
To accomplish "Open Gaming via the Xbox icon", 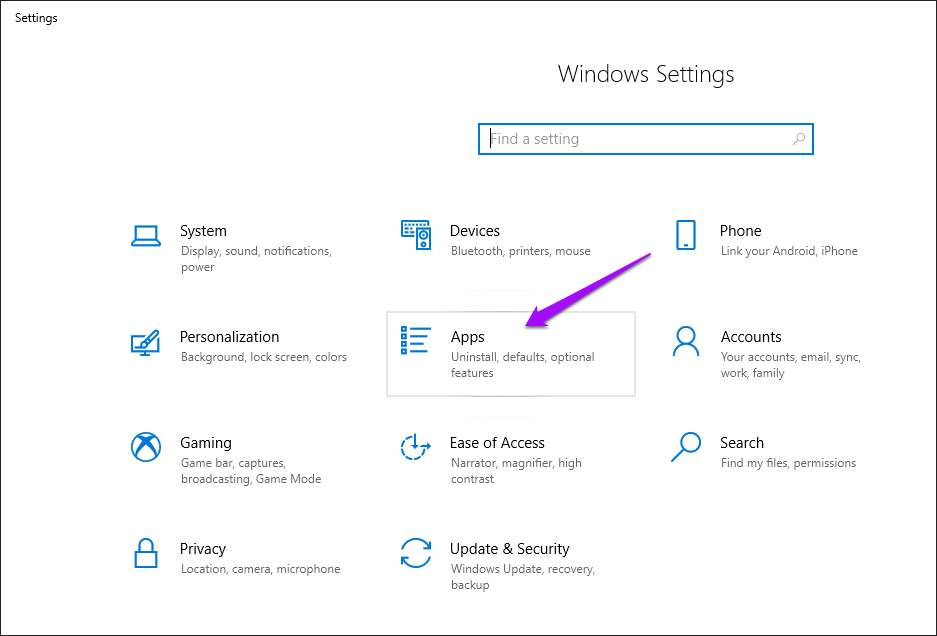I will [x=146, y=447].
